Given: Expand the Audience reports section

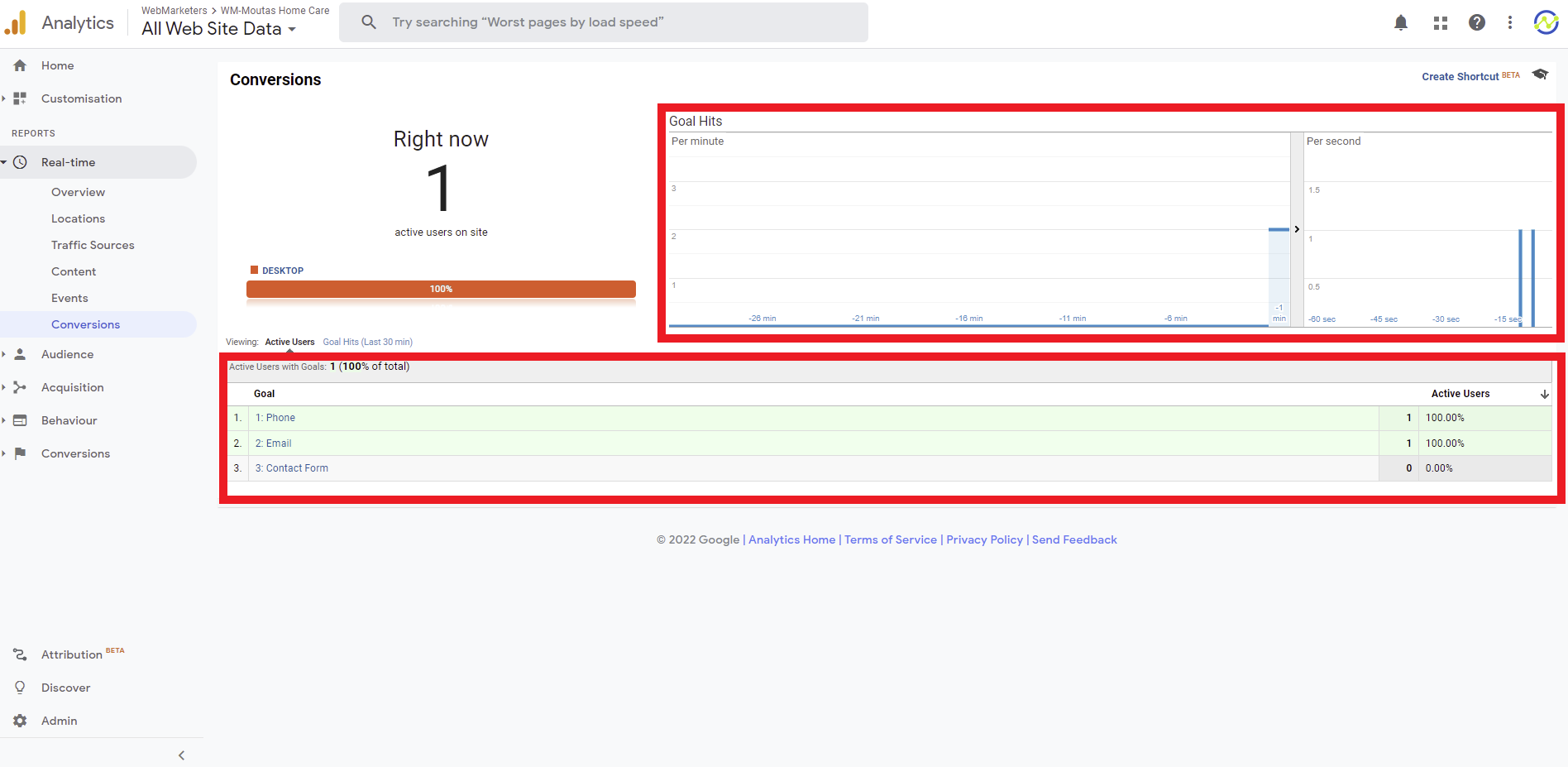Looking at the screenshot, I should [67, 354].
